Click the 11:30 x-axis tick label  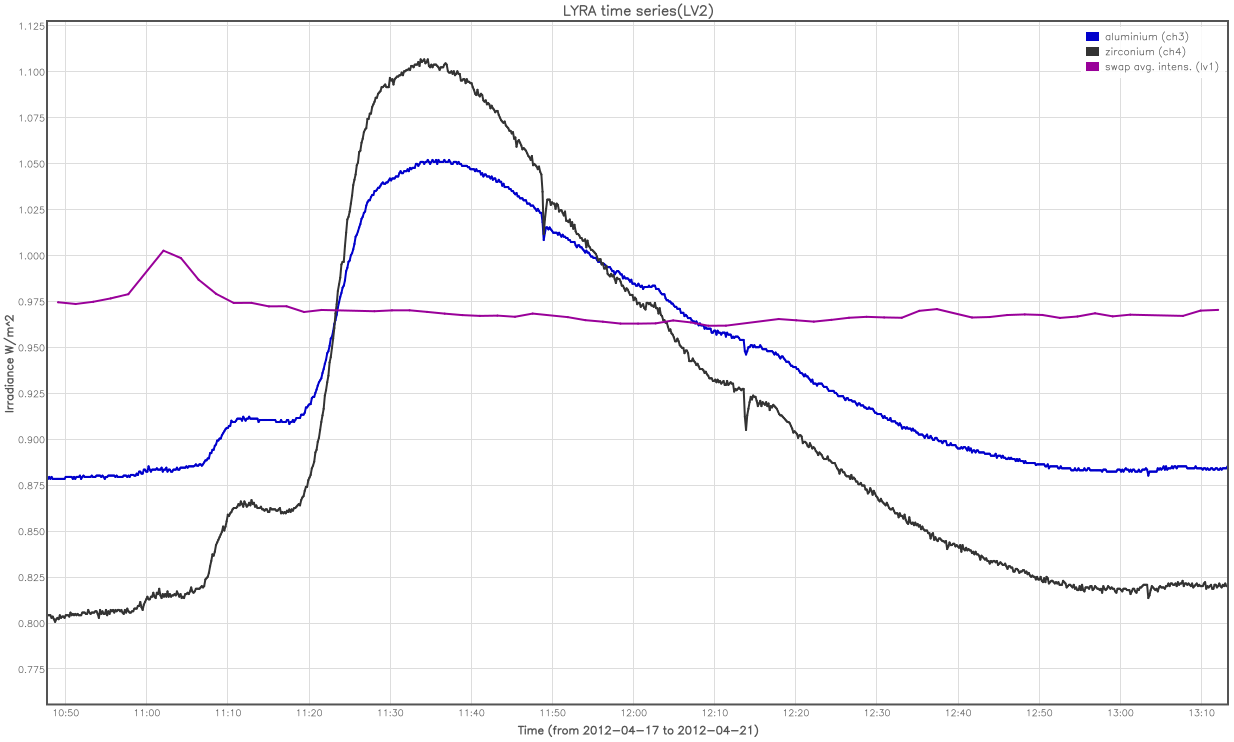tap(390, 713)
